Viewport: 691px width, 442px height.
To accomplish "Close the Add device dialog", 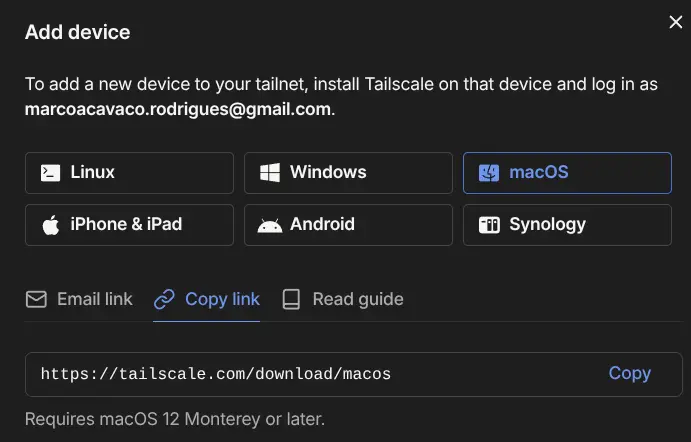I will point(676,22).
